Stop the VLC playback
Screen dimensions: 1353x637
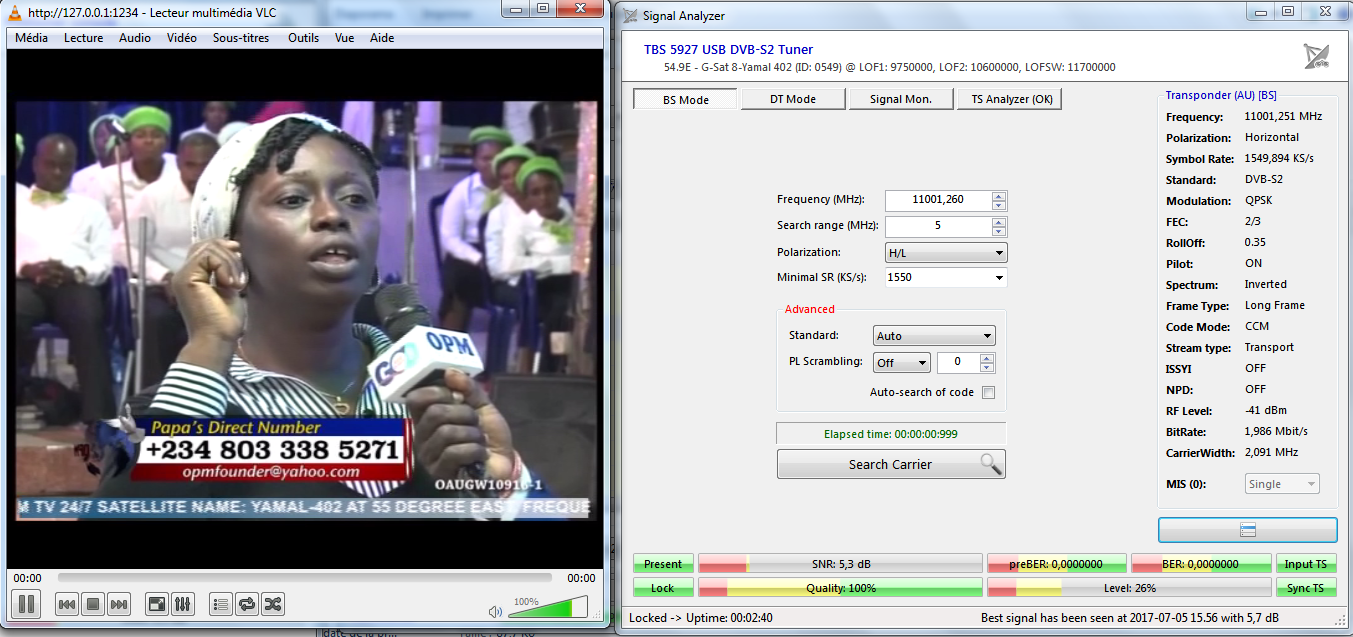(93, 604)
